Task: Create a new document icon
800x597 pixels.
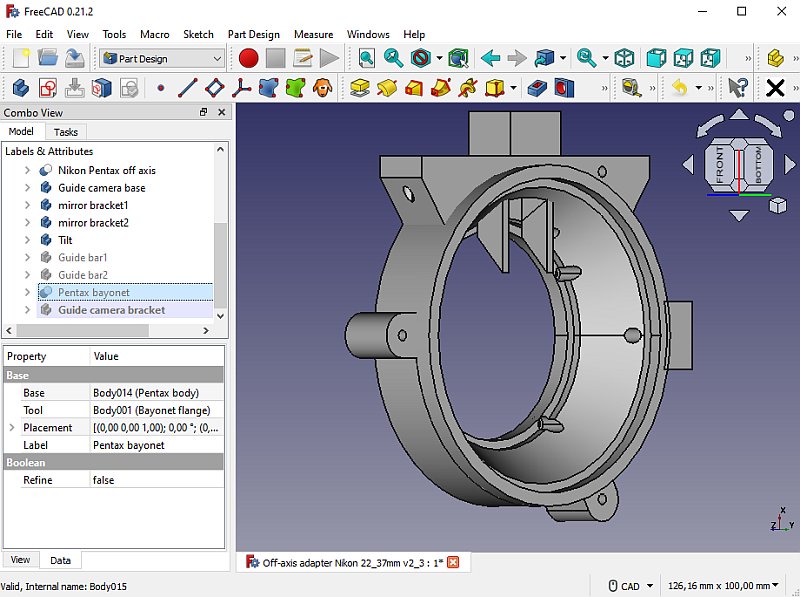Action: pyautogui.click(x=21, y=58)
